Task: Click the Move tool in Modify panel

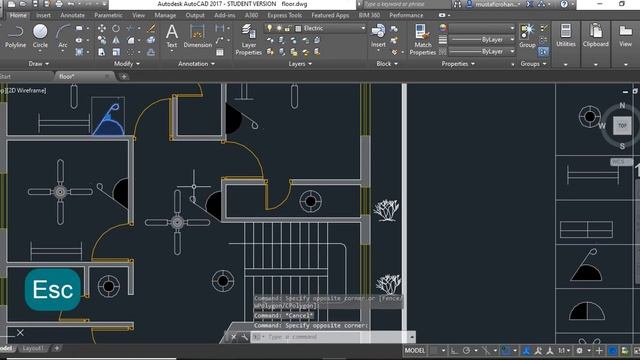Action: pyautogui.click(x=102, y=28)
